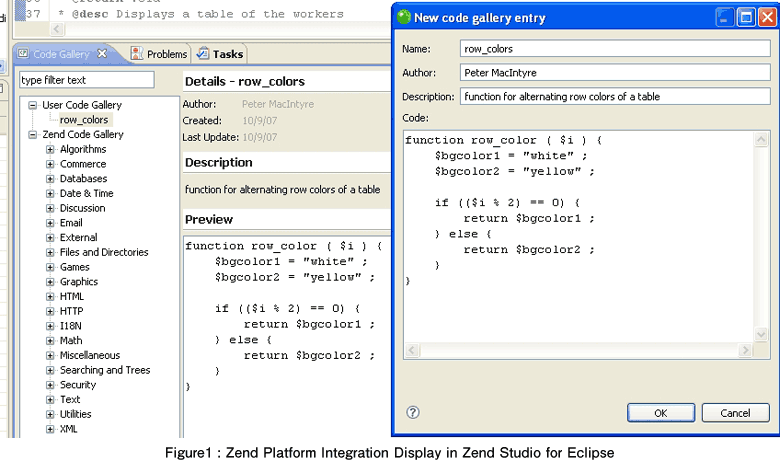Image resolution: width=780 pixels, height=465 pixels.
Task: Expand the Commerce category
Action: click(50, 164)
